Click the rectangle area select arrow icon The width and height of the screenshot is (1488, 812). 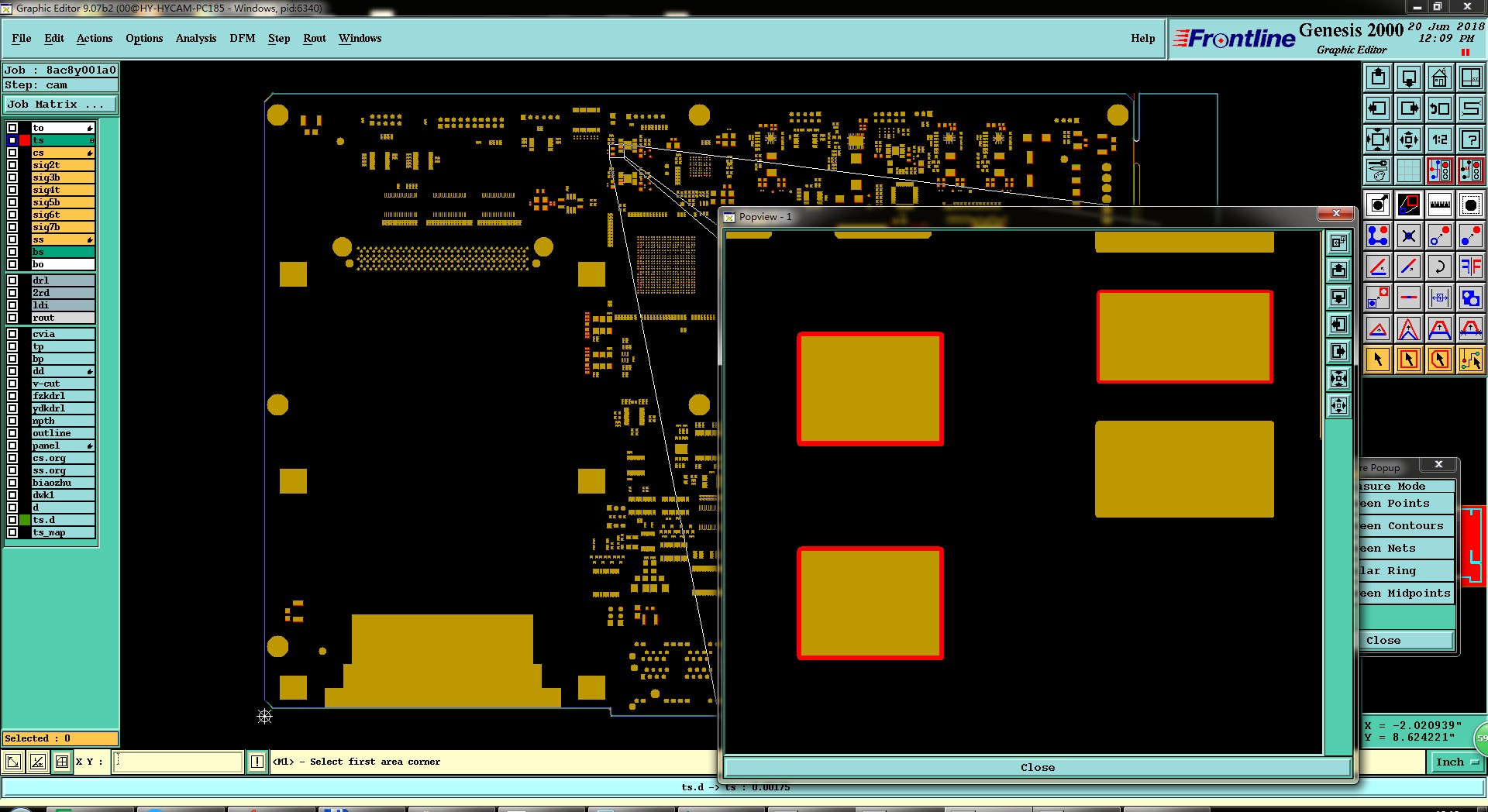pos(1409,360)
